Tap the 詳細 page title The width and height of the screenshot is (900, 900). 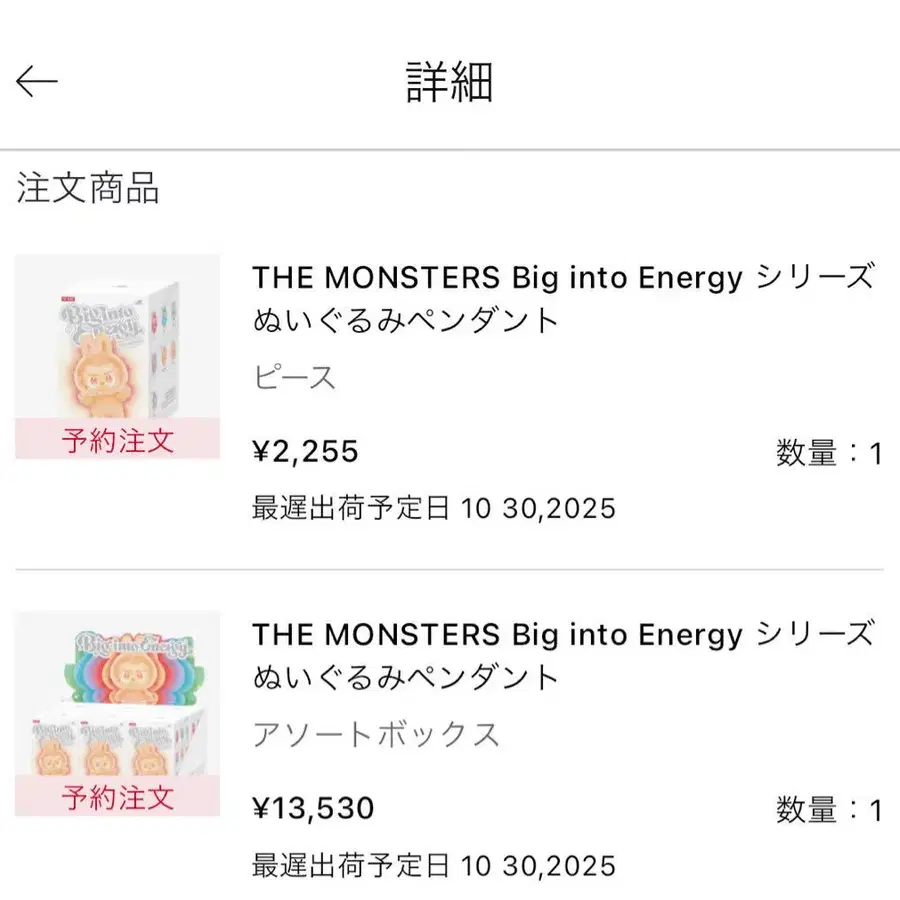pyautogui.click(x=449, y=82)
